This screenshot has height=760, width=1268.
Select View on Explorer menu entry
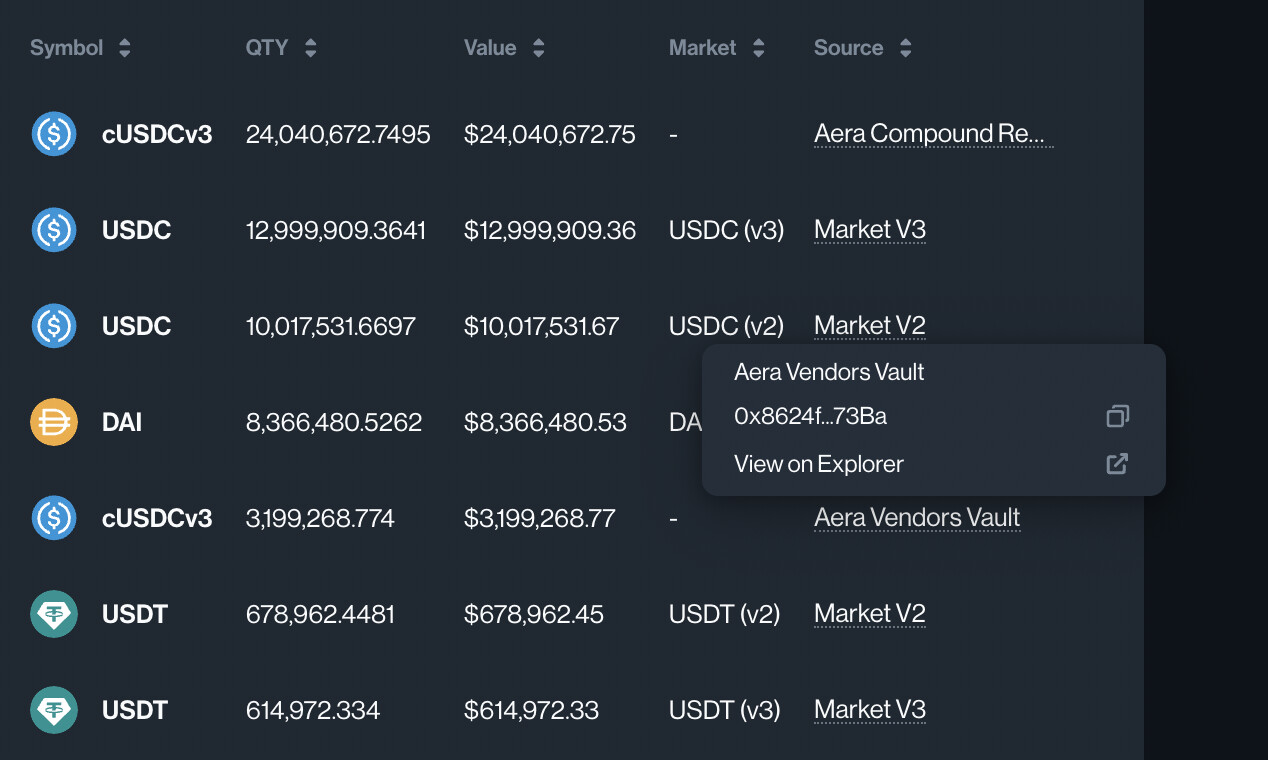pyautogui.click(x=818, y=464)
